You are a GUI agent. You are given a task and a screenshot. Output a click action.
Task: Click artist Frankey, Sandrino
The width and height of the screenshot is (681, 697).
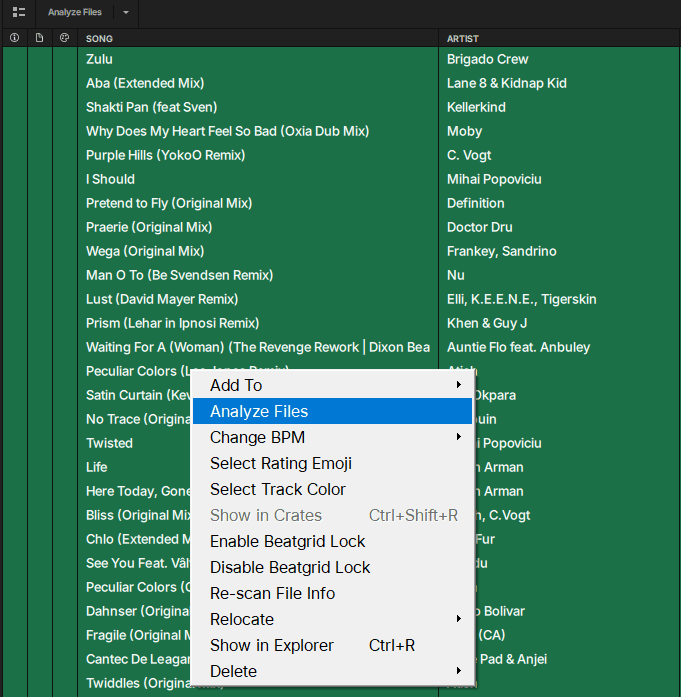501,251
